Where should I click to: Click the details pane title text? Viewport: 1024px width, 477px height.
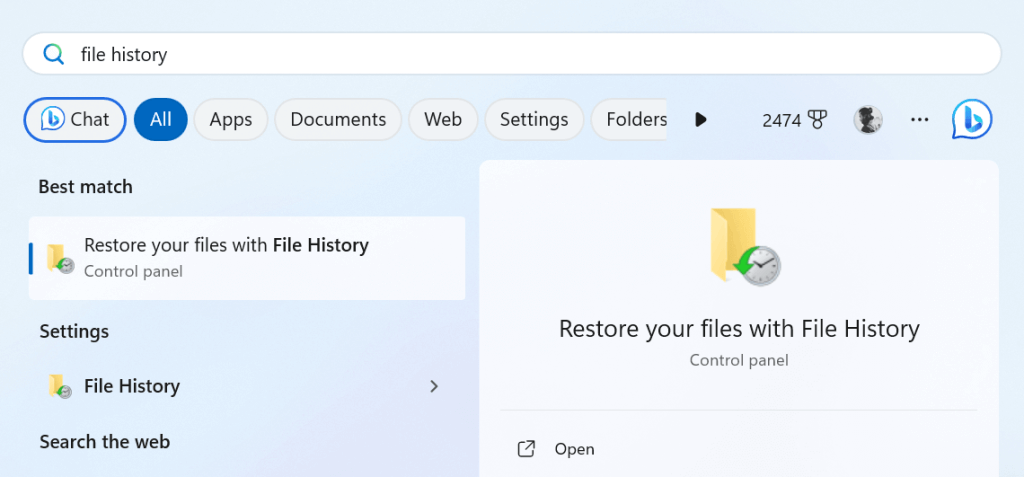pos(739,328)
